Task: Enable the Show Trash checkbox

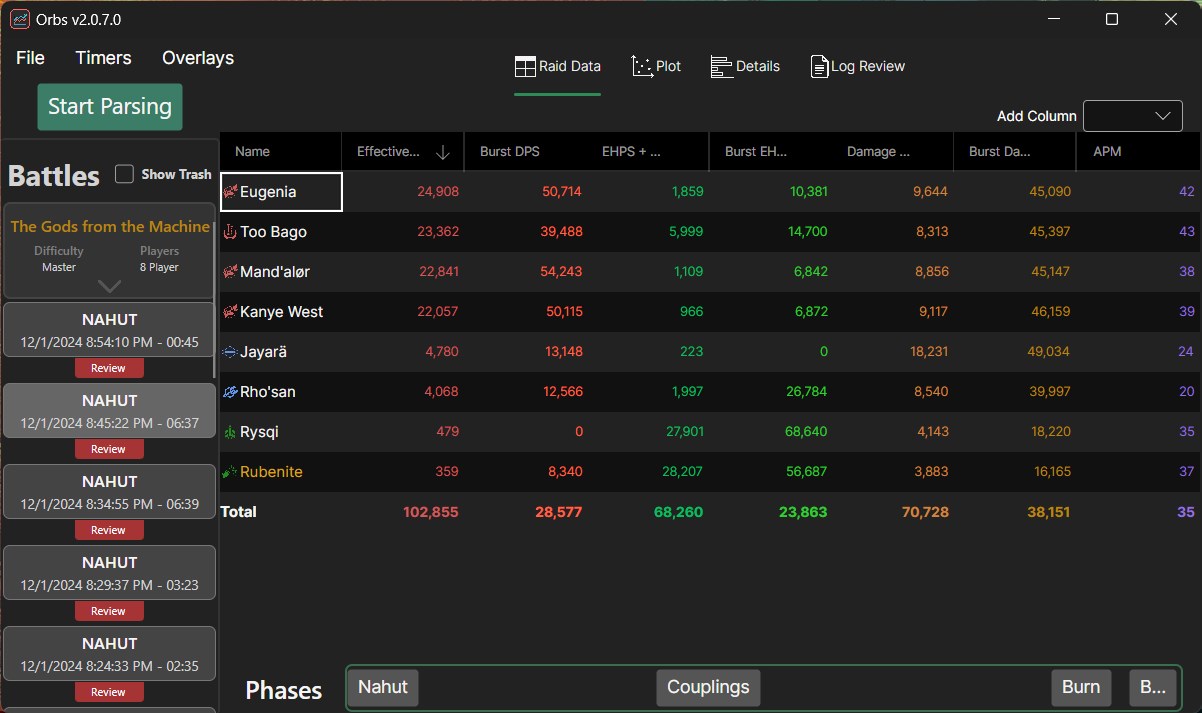Action: coord(125,174)
